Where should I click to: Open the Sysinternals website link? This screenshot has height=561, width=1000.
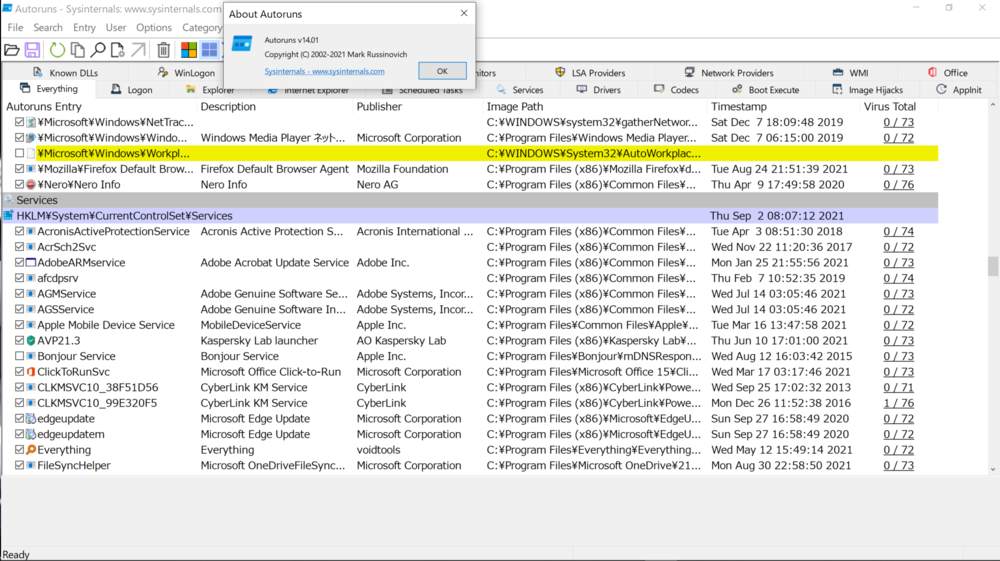pos(324,71)
